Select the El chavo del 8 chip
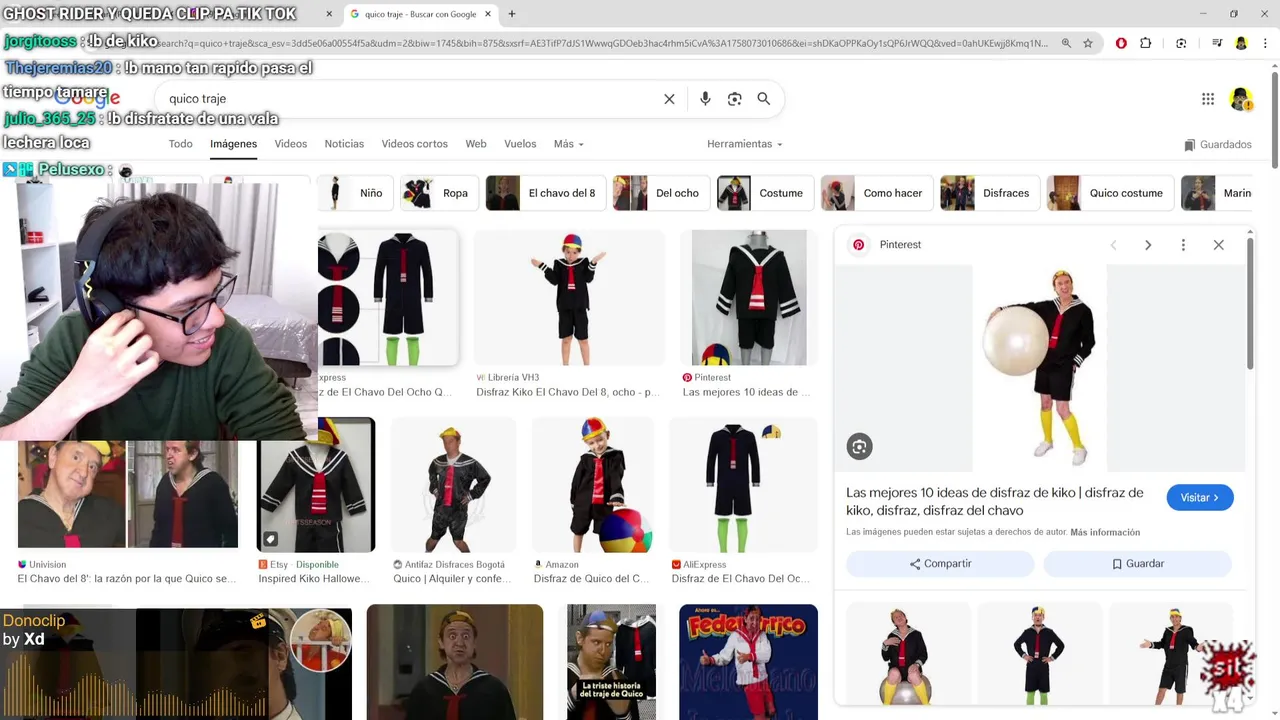The height and width of the screenshot is (720, 1280). click(545, 193)
